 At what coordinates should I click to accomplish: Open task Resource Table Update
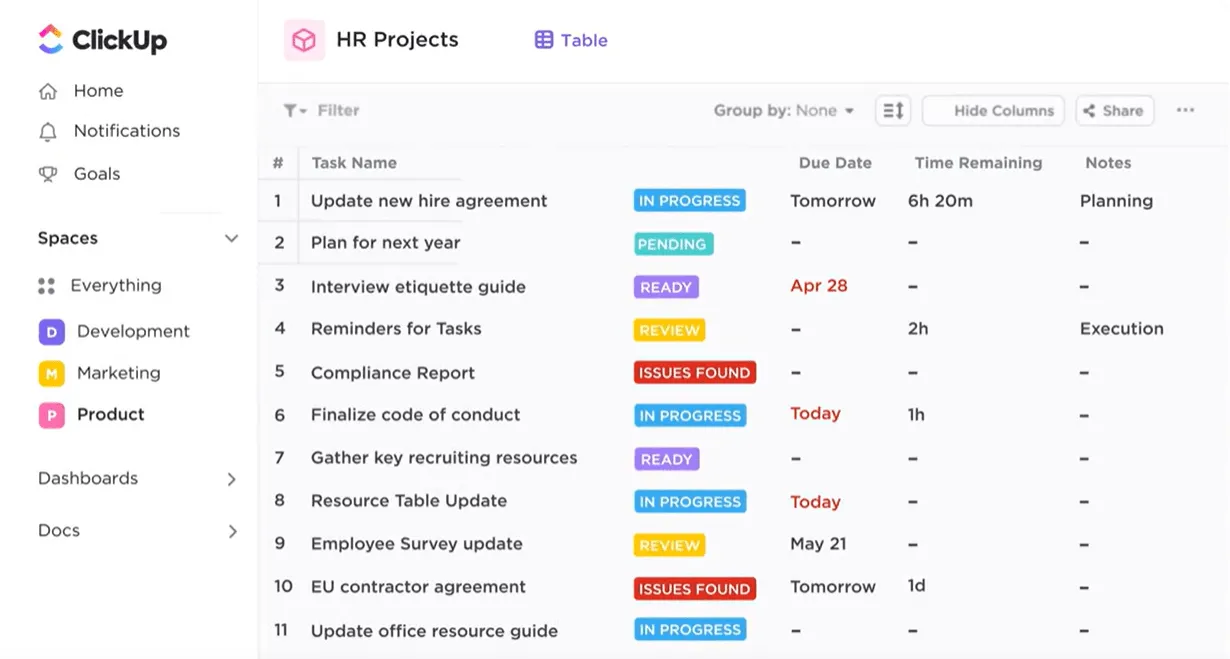[409, 501]
